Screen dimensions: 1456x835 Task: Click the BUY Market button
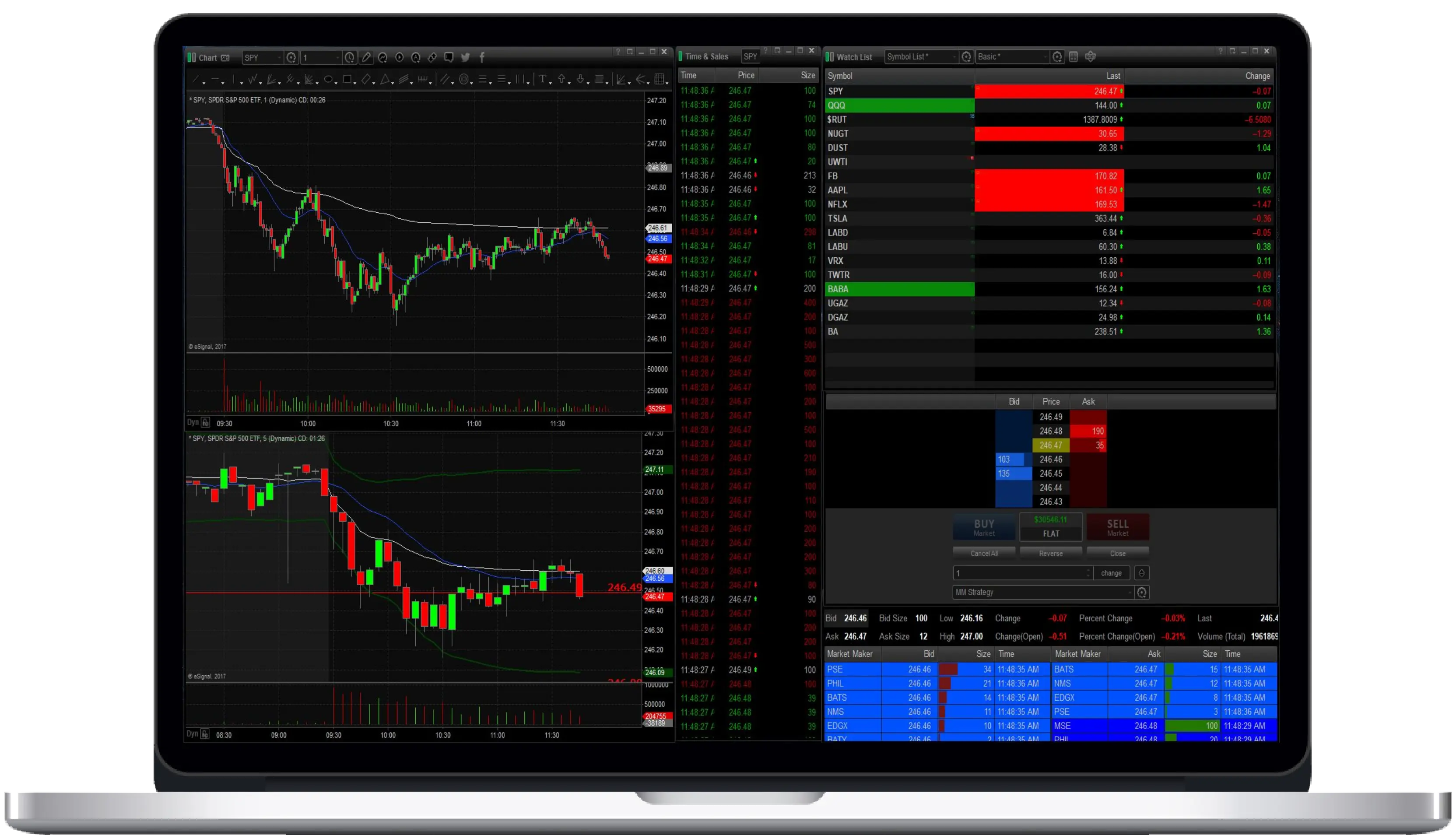point(984,527)
